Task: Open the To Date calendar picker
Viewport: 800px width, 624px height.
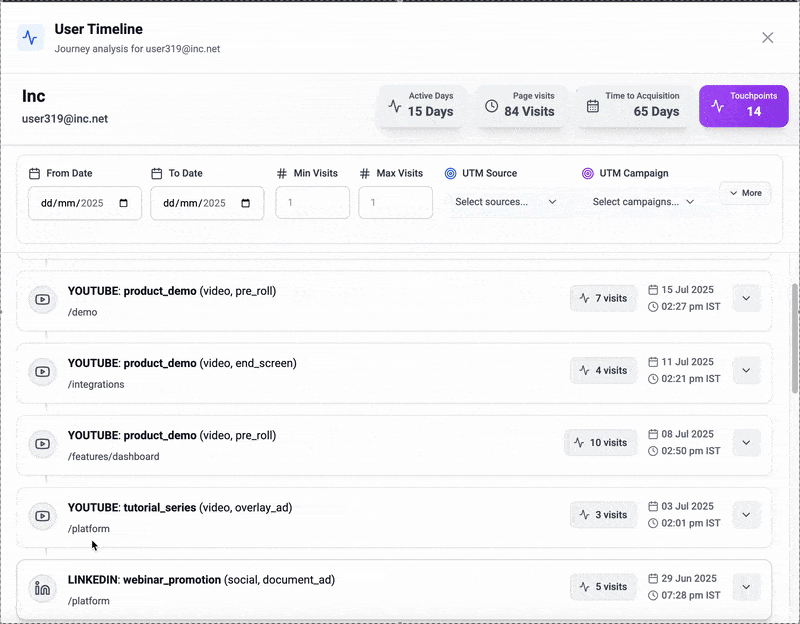Action: point(245,203)
